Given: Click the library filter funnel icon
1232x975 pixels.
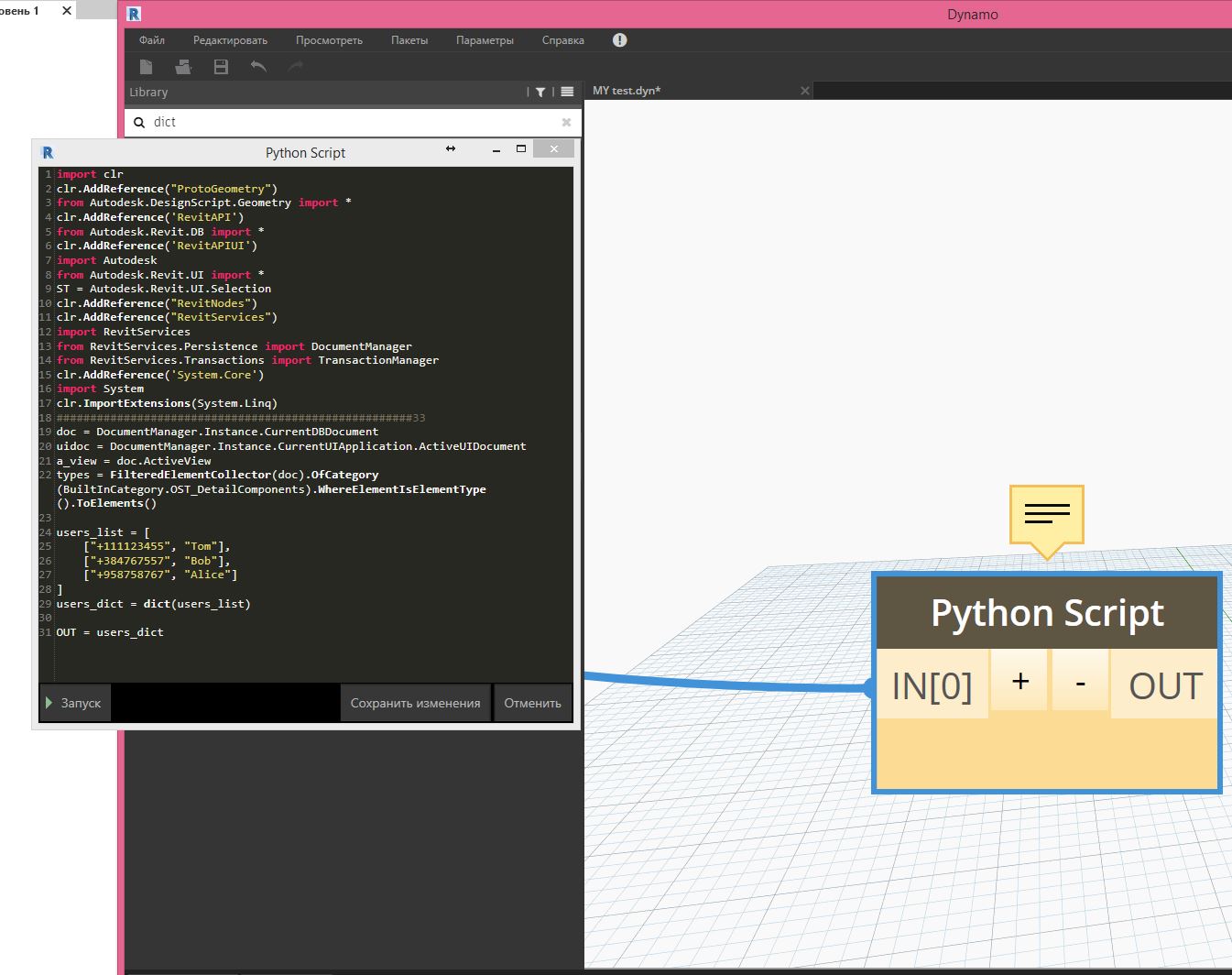Looking at the screenshot, I should (x=540, y=93).
